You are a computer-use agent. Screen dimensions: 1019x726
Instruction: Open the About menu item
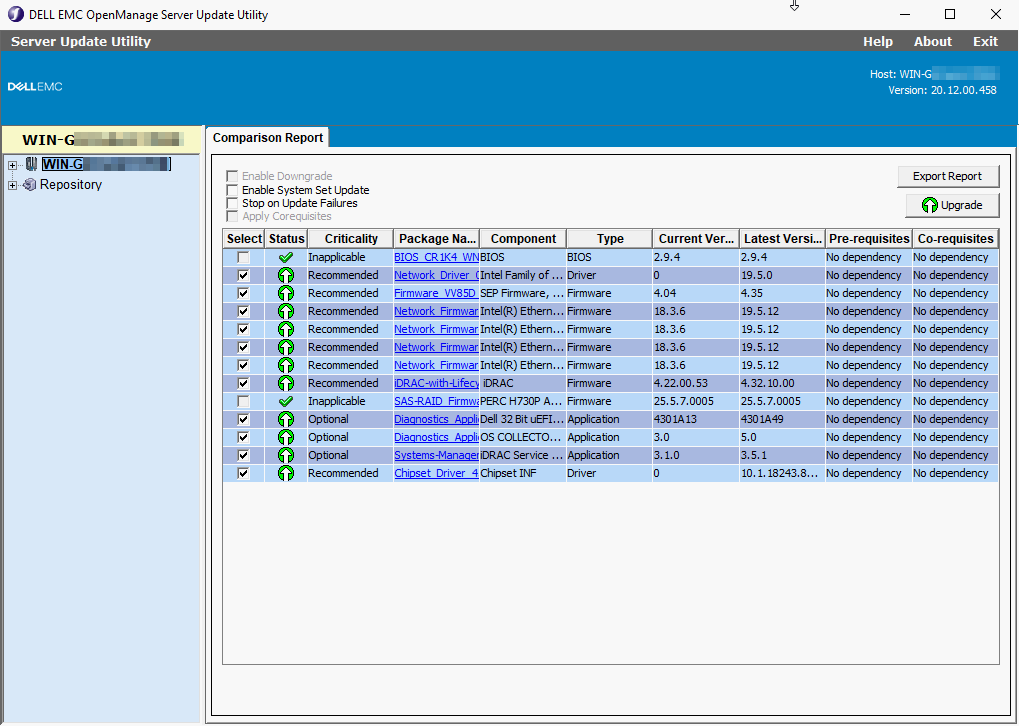[x=932, y=42]
